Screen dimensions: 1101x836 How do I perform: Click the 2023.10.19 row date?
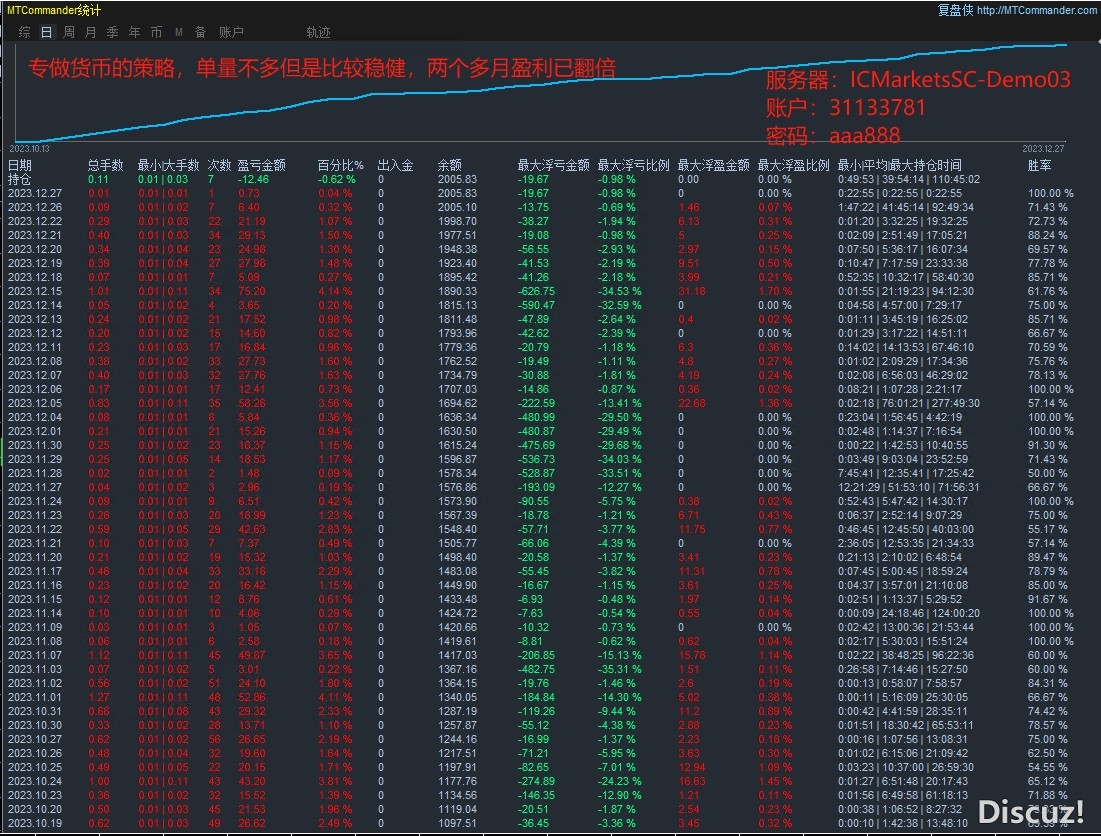point(35,823)
